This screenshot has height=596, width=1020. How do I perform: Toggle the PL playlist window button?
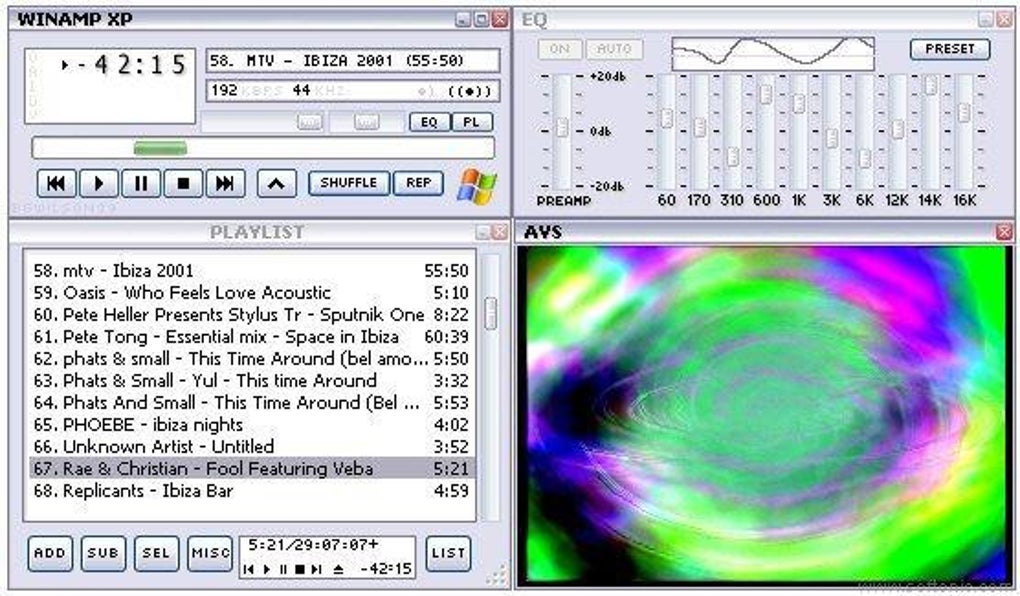[472, 122]
